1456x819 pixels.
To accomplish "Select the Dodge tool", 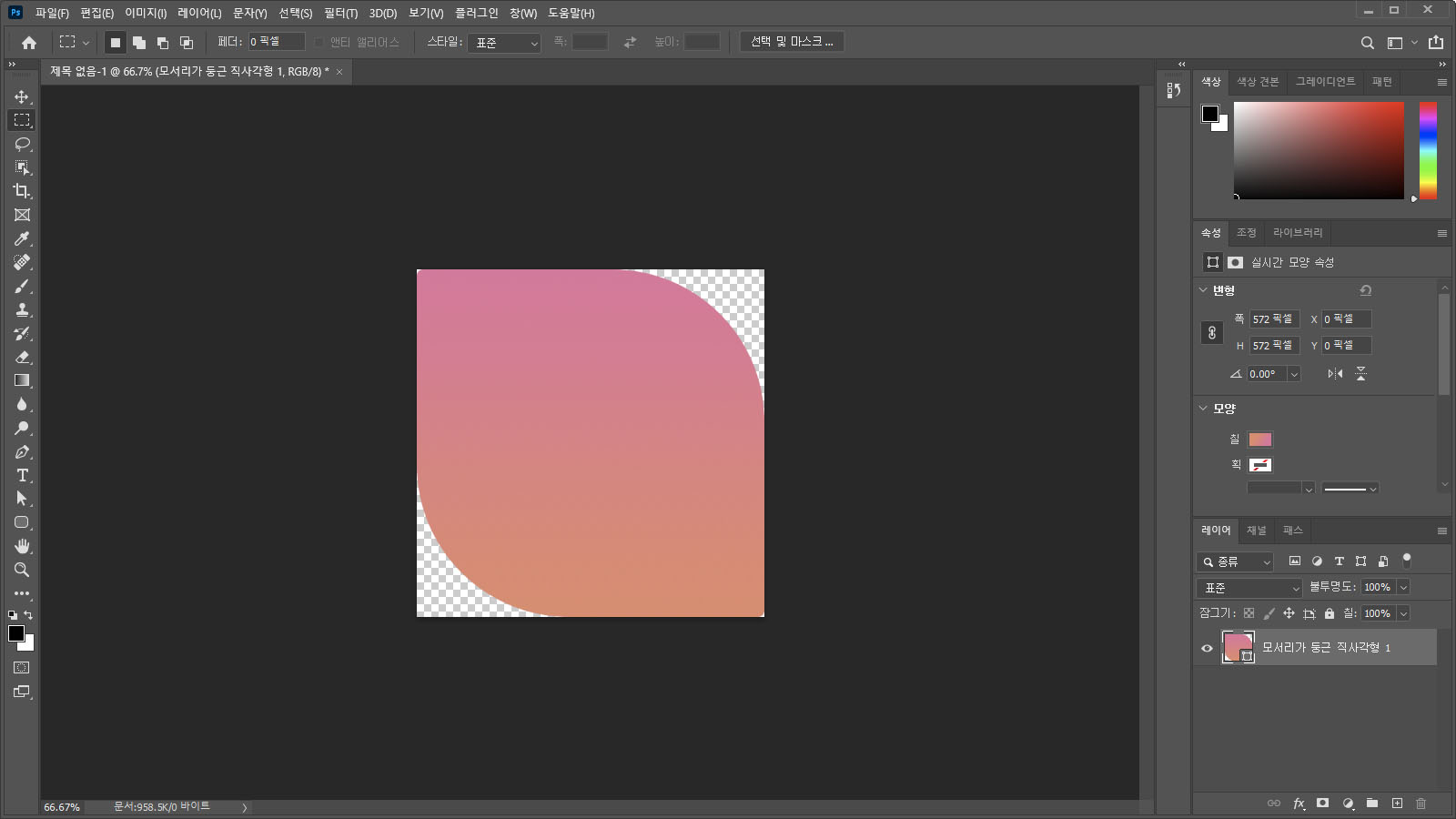I will pyautogui.click(x=22, y=428).
